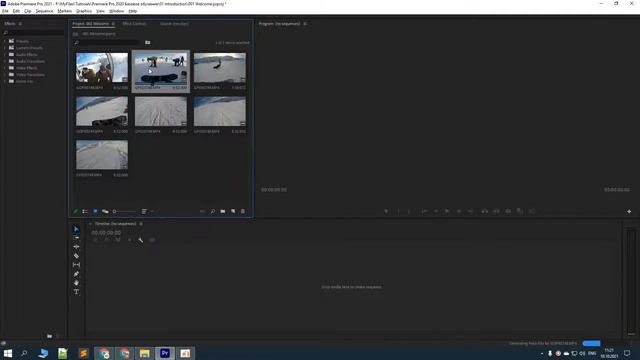Open Sort Icons dropdown in Project footer
The image size is (640, 360).
[146, 211]
